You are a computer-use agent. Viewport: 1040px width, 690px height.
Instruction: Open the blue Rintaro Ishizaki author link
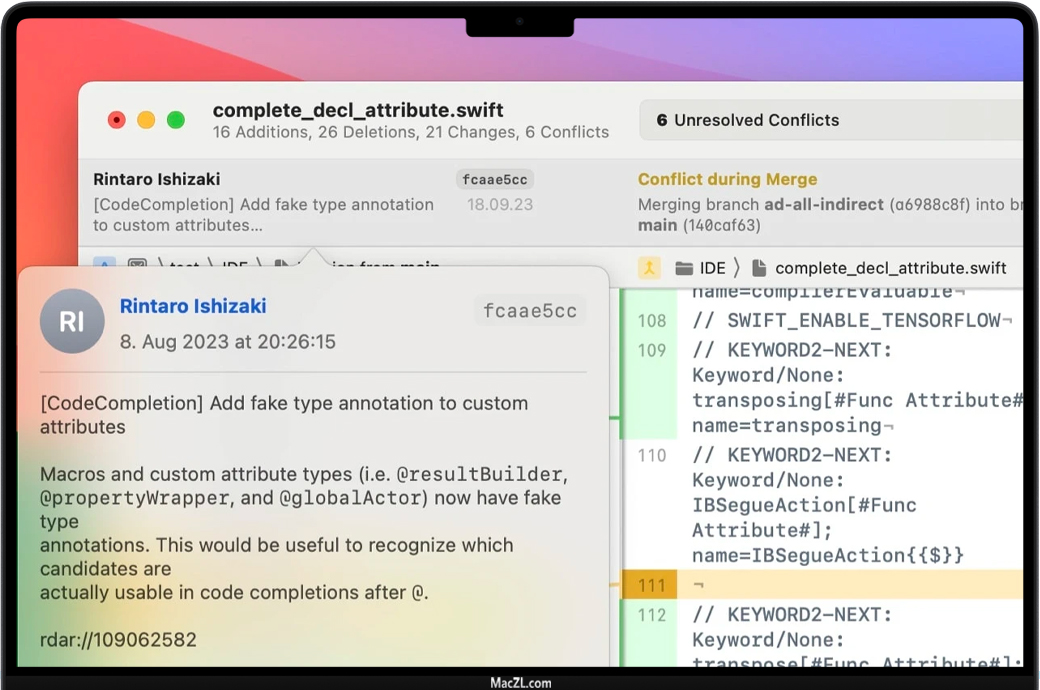point(193,306)
